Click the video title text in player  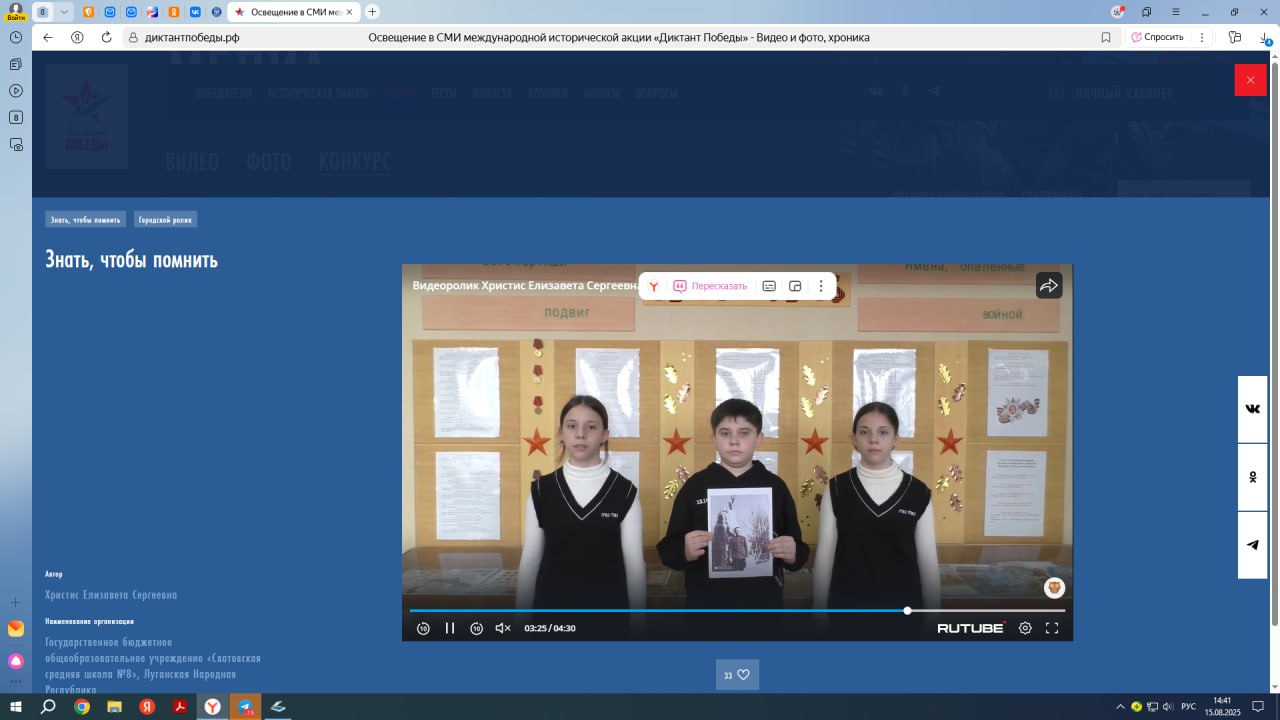525,285
